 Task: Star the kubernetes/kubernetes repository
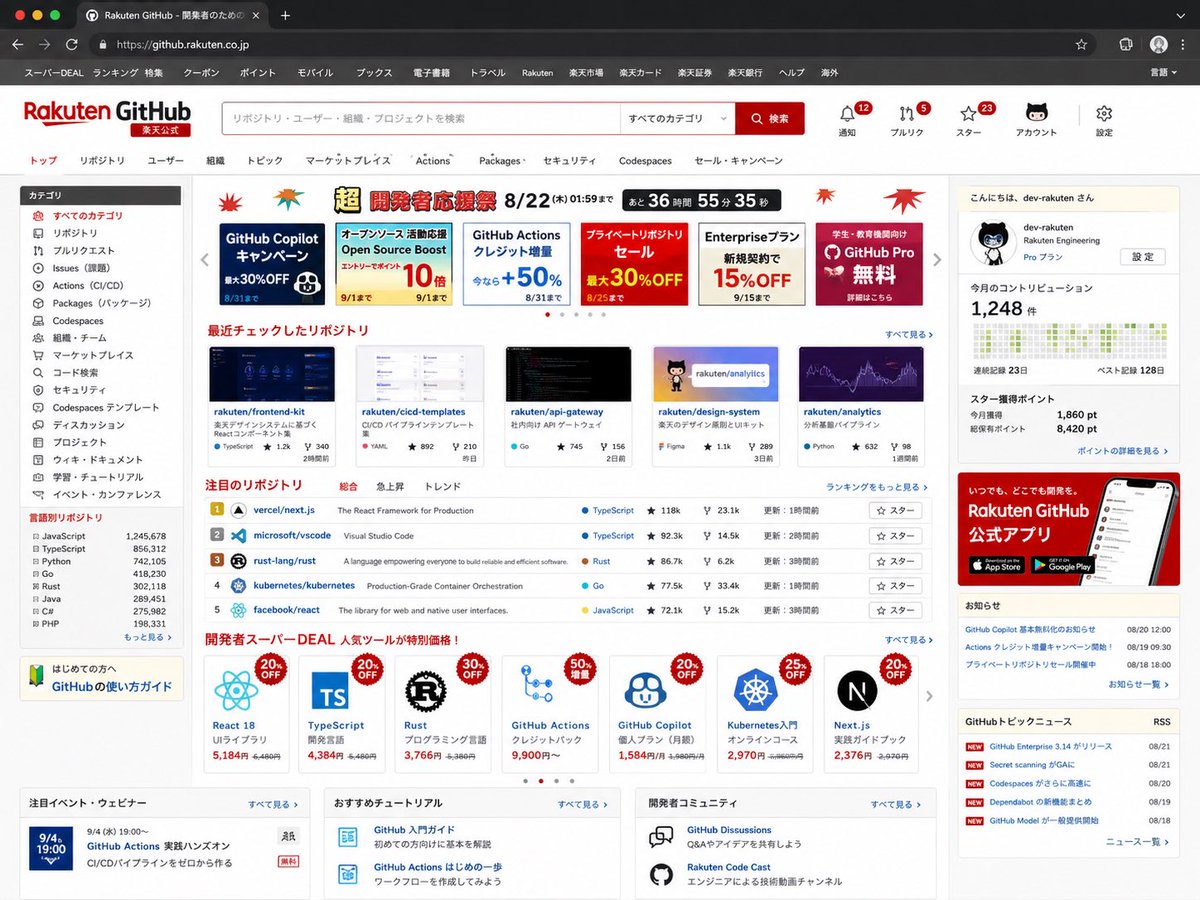pyautogui.click(x=895, y=586)
